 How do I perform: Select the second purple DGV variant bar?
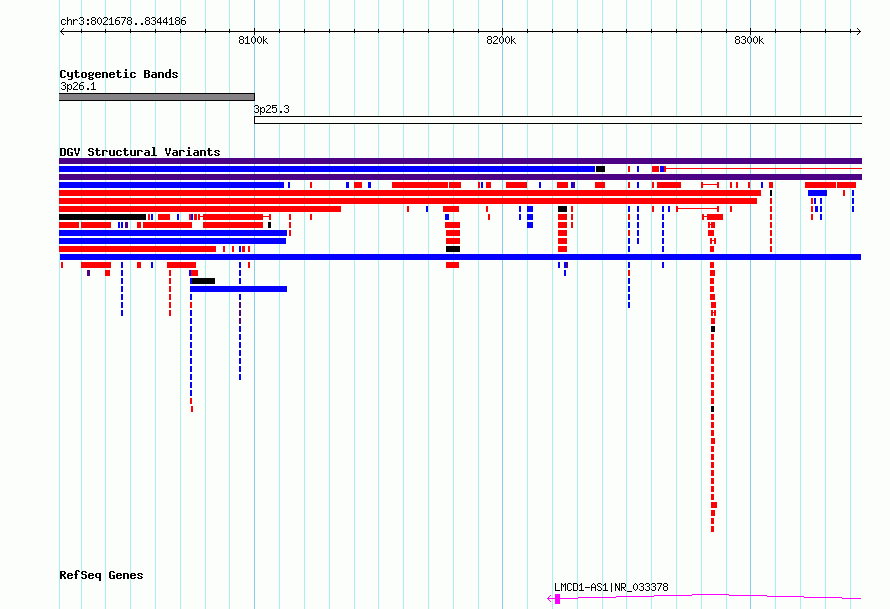[460, 177]
